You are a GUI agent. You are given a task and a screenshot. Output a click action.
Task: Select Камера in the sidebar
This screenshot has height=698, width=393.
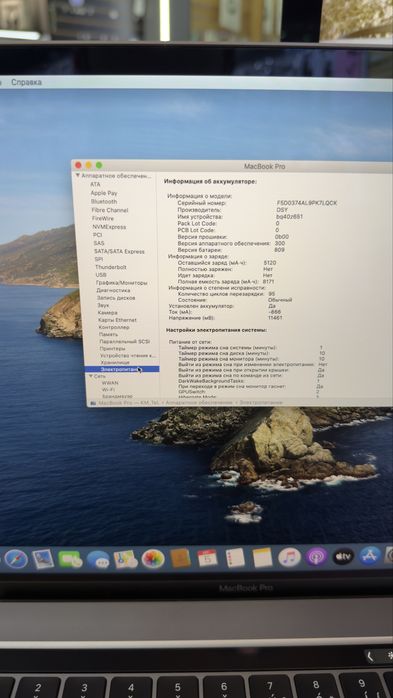(x=108, y=313)
